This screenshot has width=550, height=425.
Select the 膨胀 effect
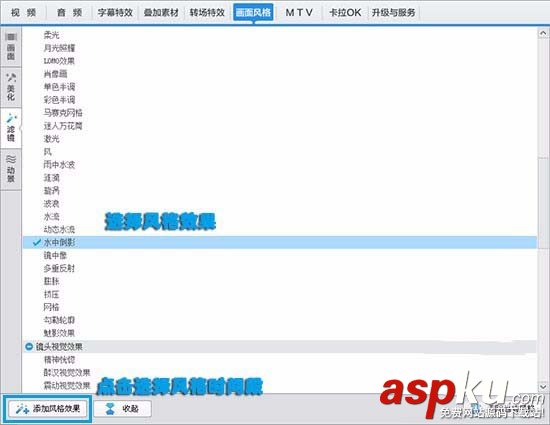(52, 281)
